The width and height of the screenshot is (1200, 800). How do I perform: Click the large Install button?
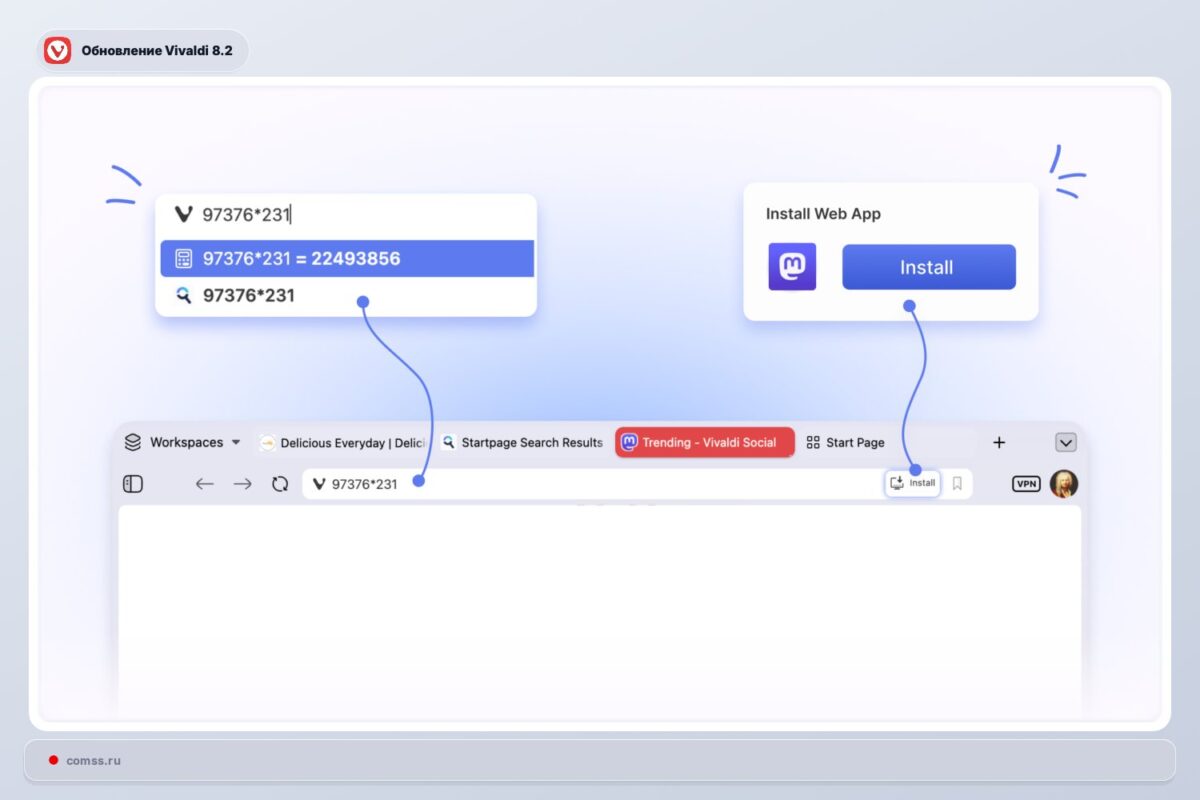click(x=929, y=267)
